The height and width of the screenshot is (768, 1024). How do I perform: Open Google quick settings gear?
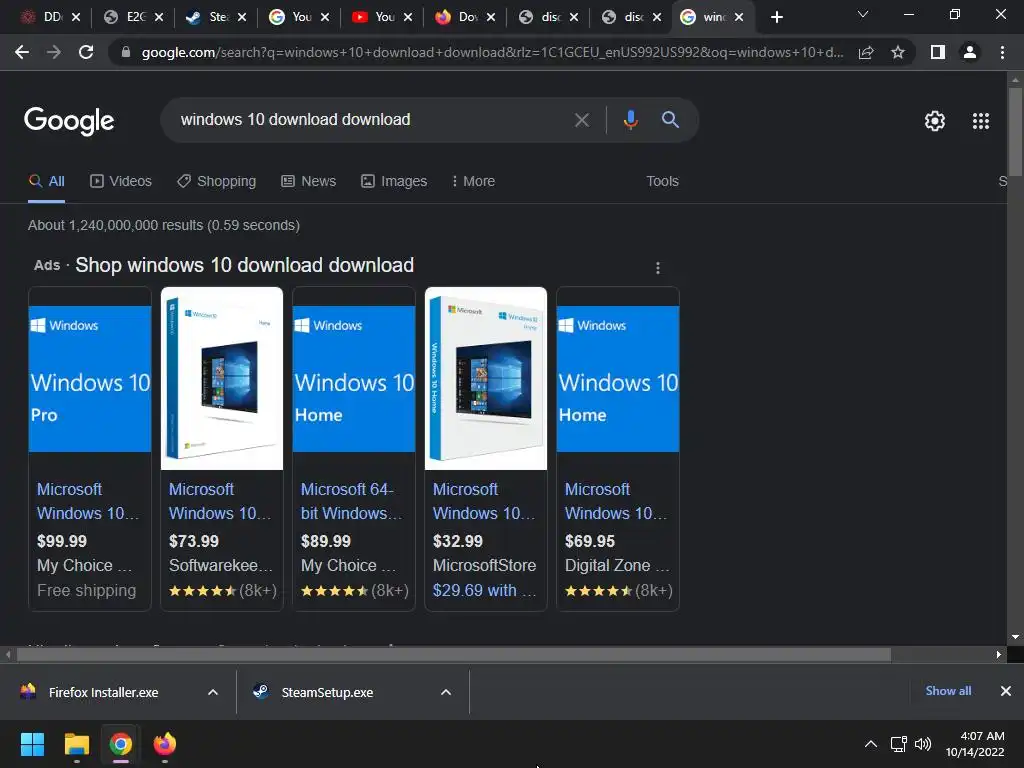[935, 121]
